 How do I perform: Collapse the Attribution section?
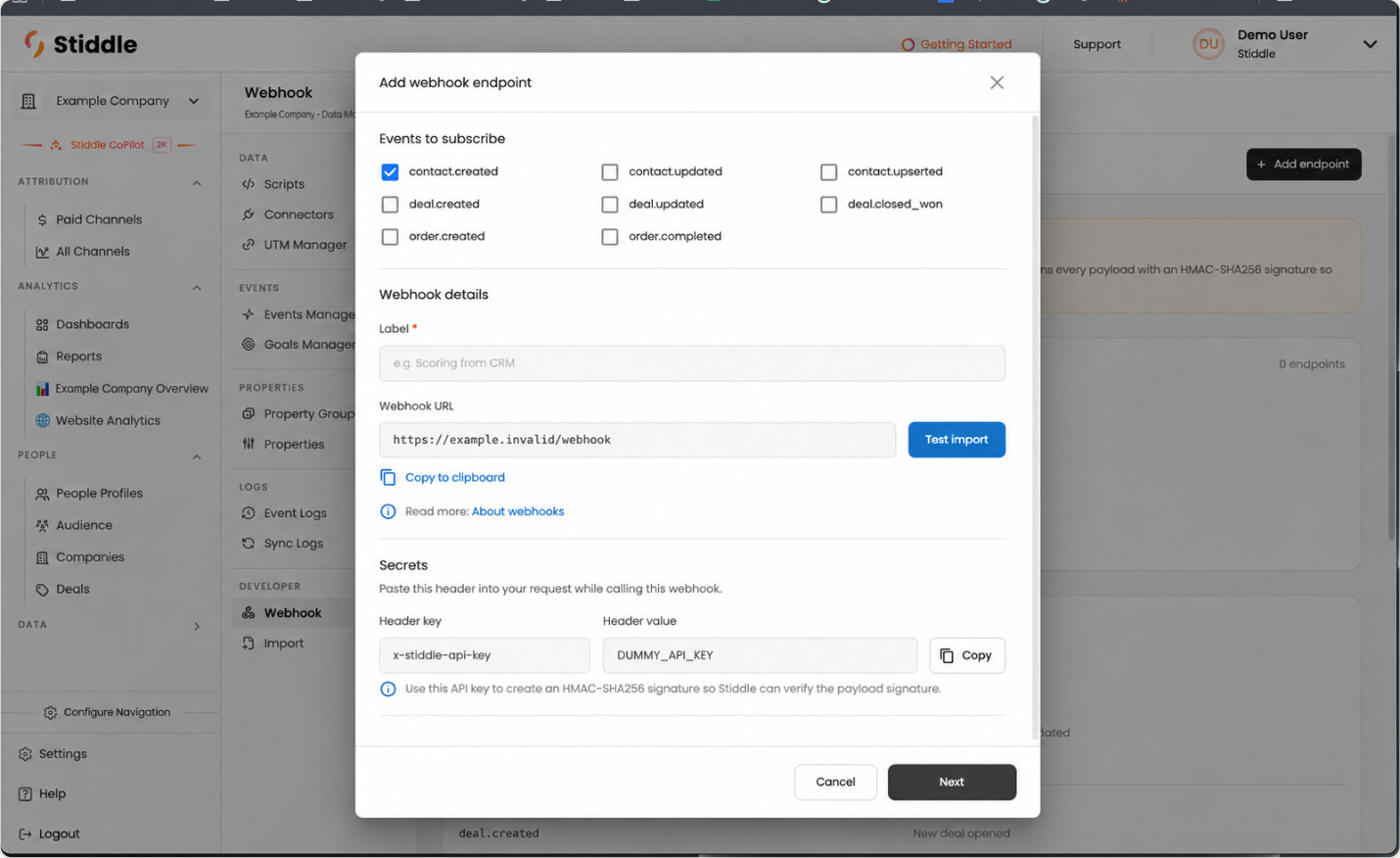click(x=197, y=183)
